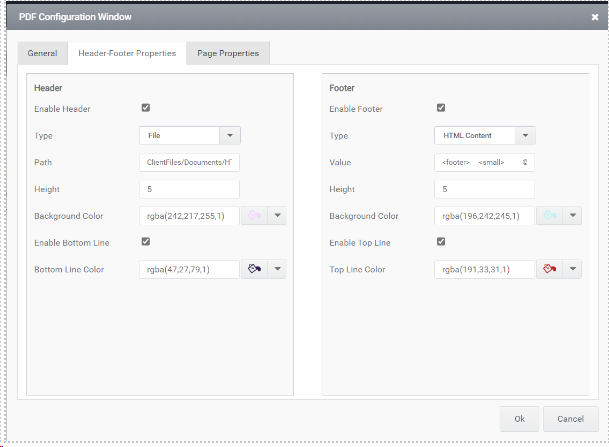
Task: Click Header Background Color paint bucket icon
Action: [x=254, y=216]
